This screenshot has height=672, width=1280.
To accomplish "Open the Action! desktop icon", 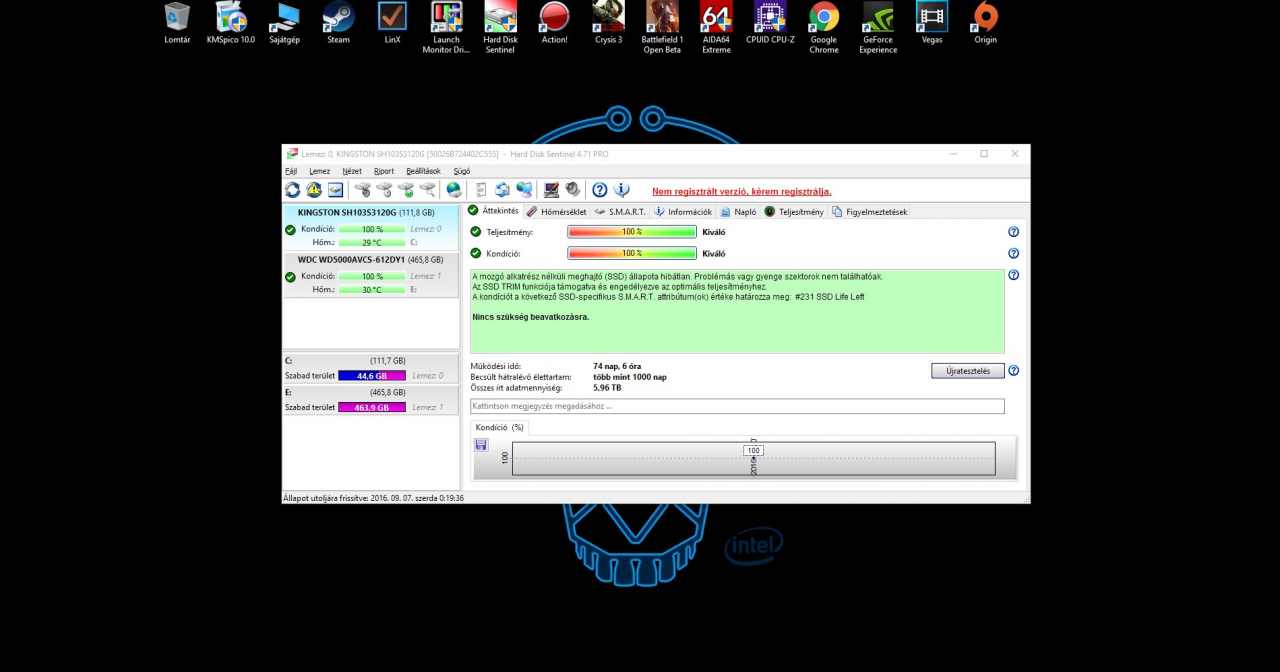I will (554, 24).
